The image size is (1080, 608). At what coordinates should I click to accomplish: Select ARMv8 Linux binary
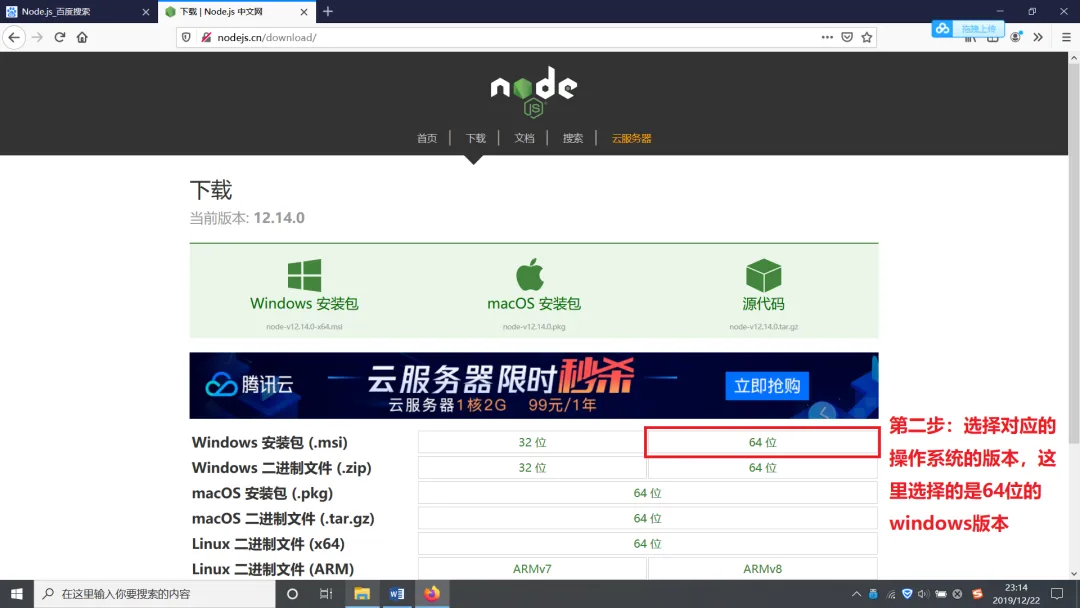click(762, 569)
